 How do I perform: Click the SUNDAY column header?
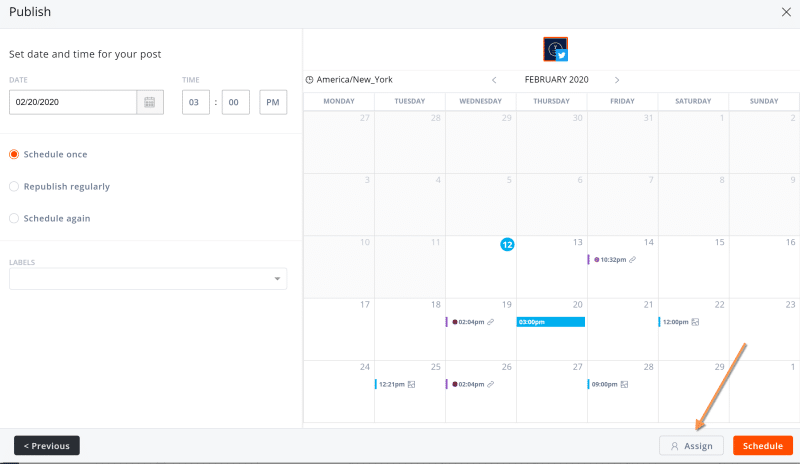pos(764,101)
